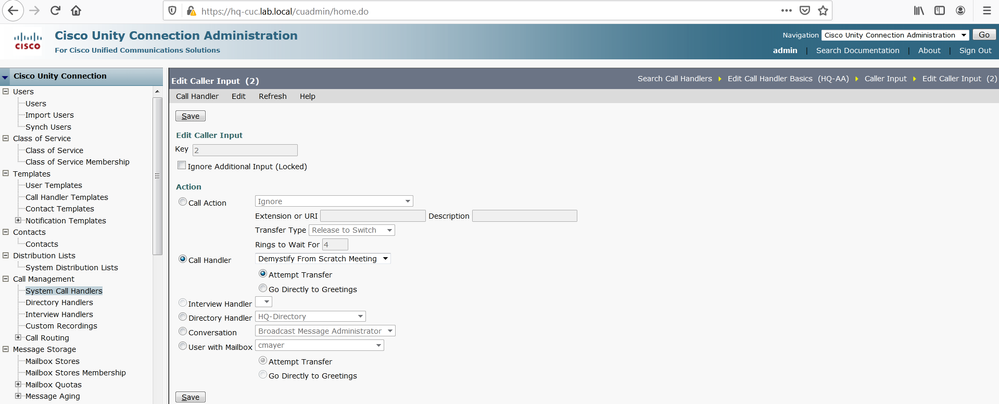Click the Pocket save icon

pos(805,11)
